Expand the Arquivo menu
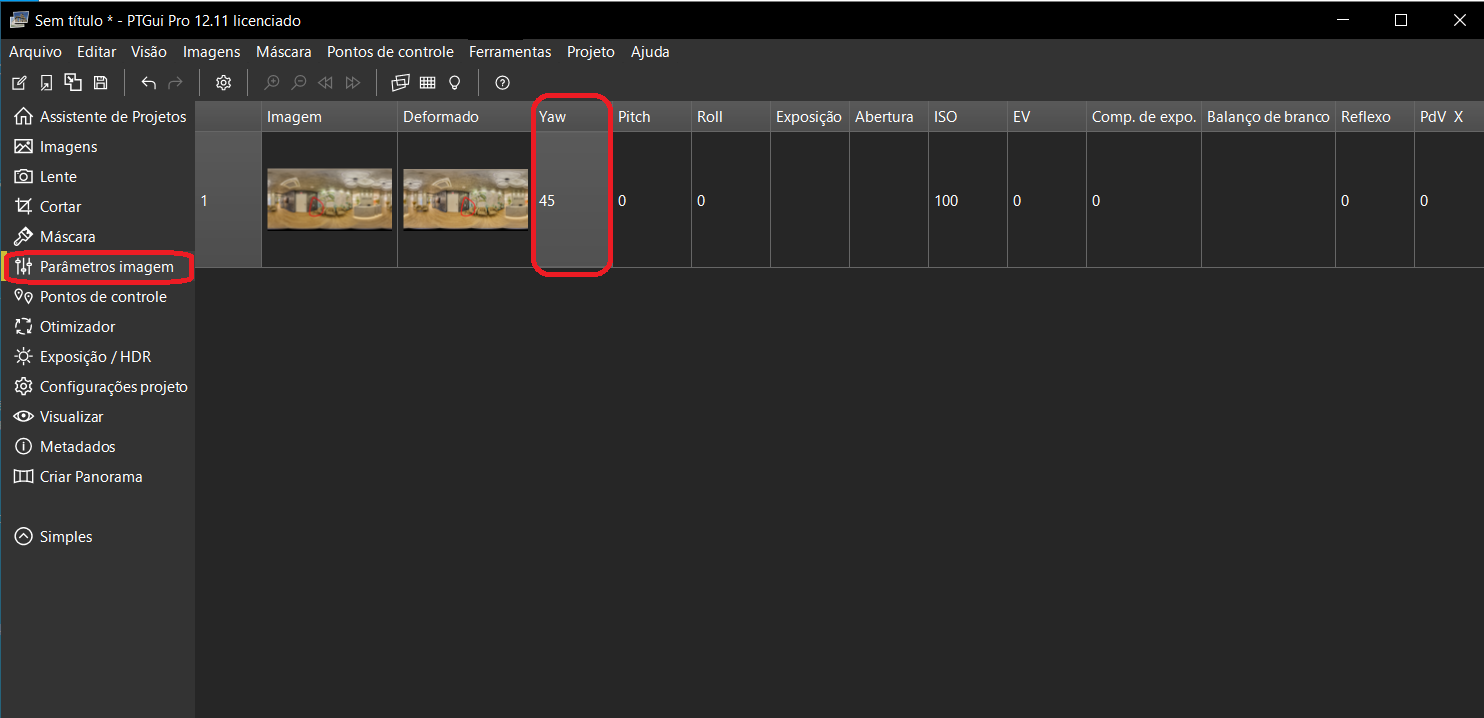 35,52
